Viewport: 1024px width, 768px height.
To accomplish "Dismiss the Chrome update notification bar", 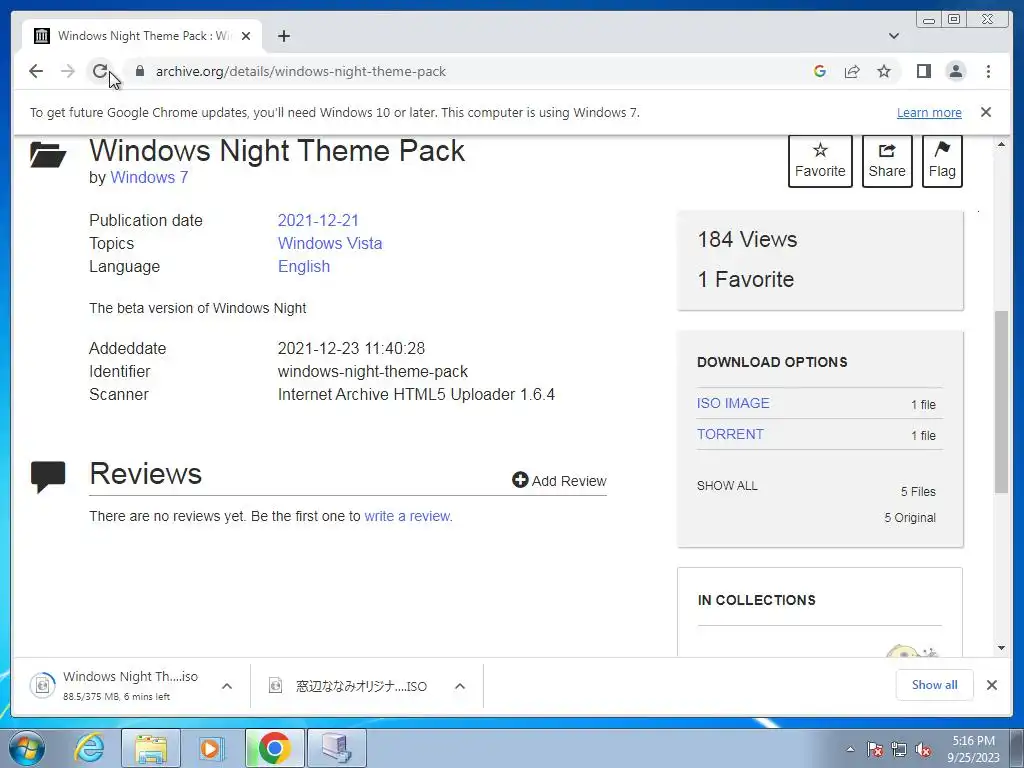I will click(x=986, y=112).
